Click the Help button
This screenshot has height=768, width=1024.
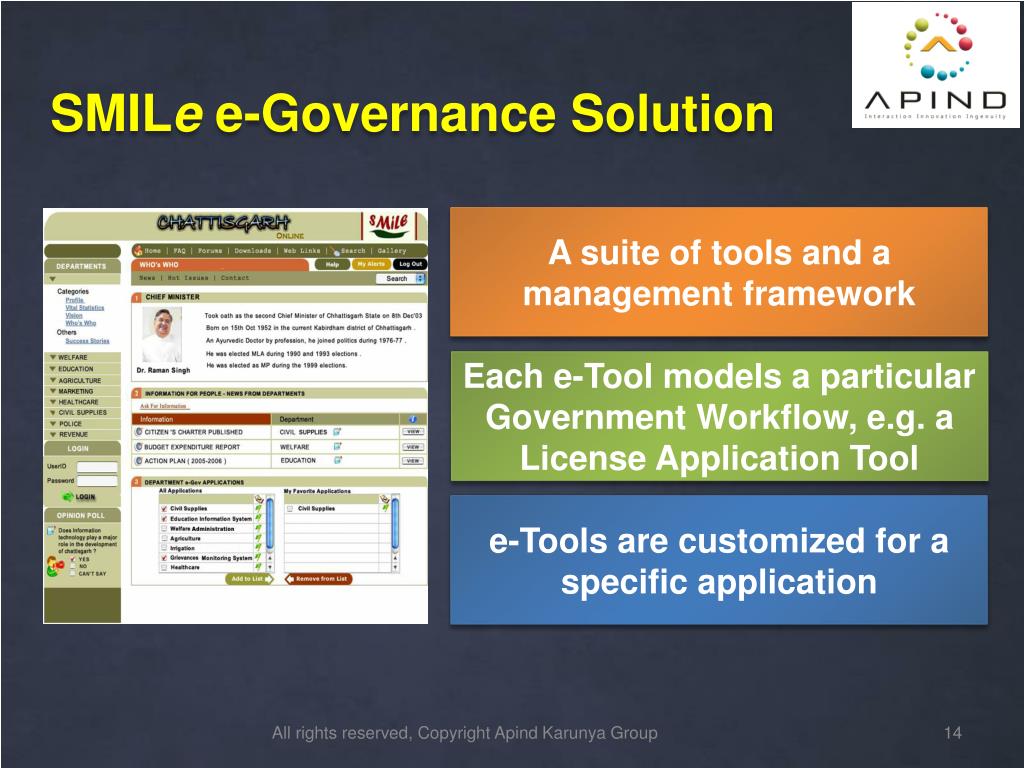point(332,264)
